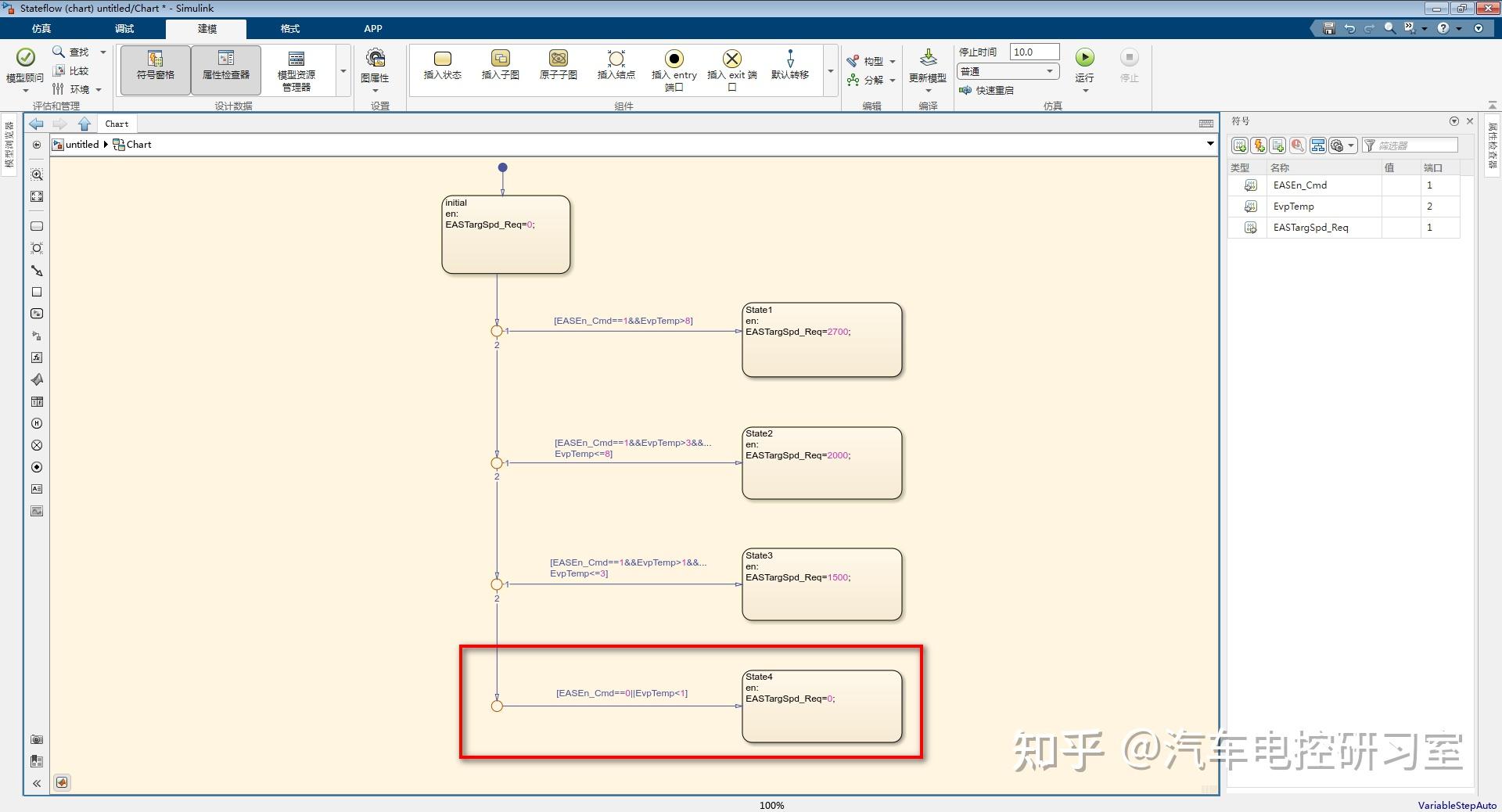1502x812 pixels.
Task: Open the gear settings dropdown in Symbols panel
Action: (x=1342, y=146)
